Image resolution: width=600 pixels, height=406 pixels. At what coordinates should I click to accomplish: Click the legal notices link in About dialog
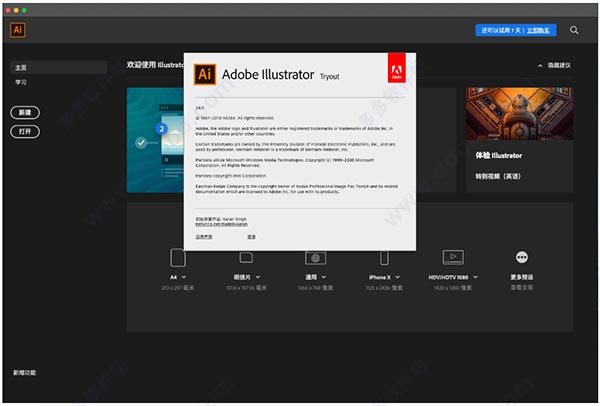[204, 237]
